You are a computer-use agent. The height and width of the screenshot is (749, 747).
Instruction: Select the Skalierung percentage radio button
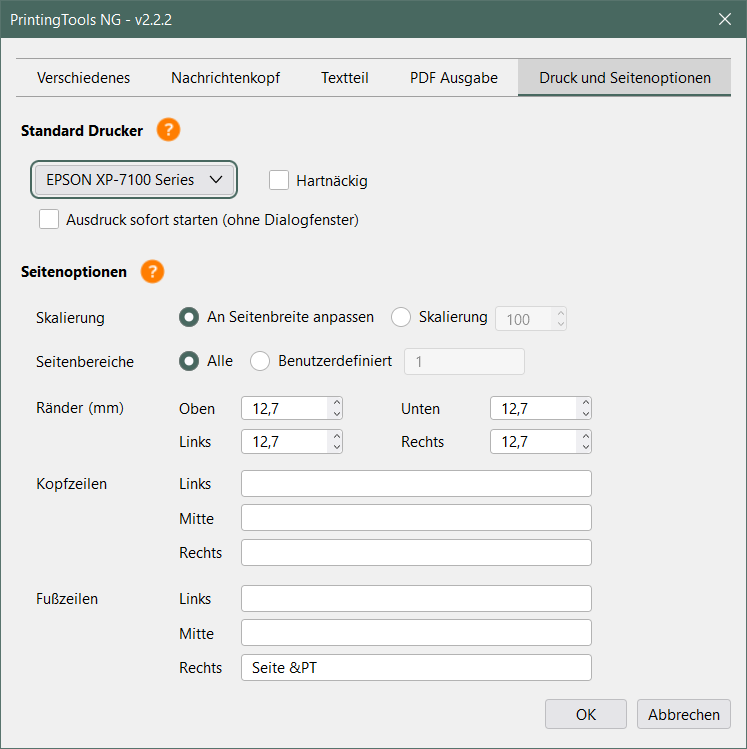[401, 317]
